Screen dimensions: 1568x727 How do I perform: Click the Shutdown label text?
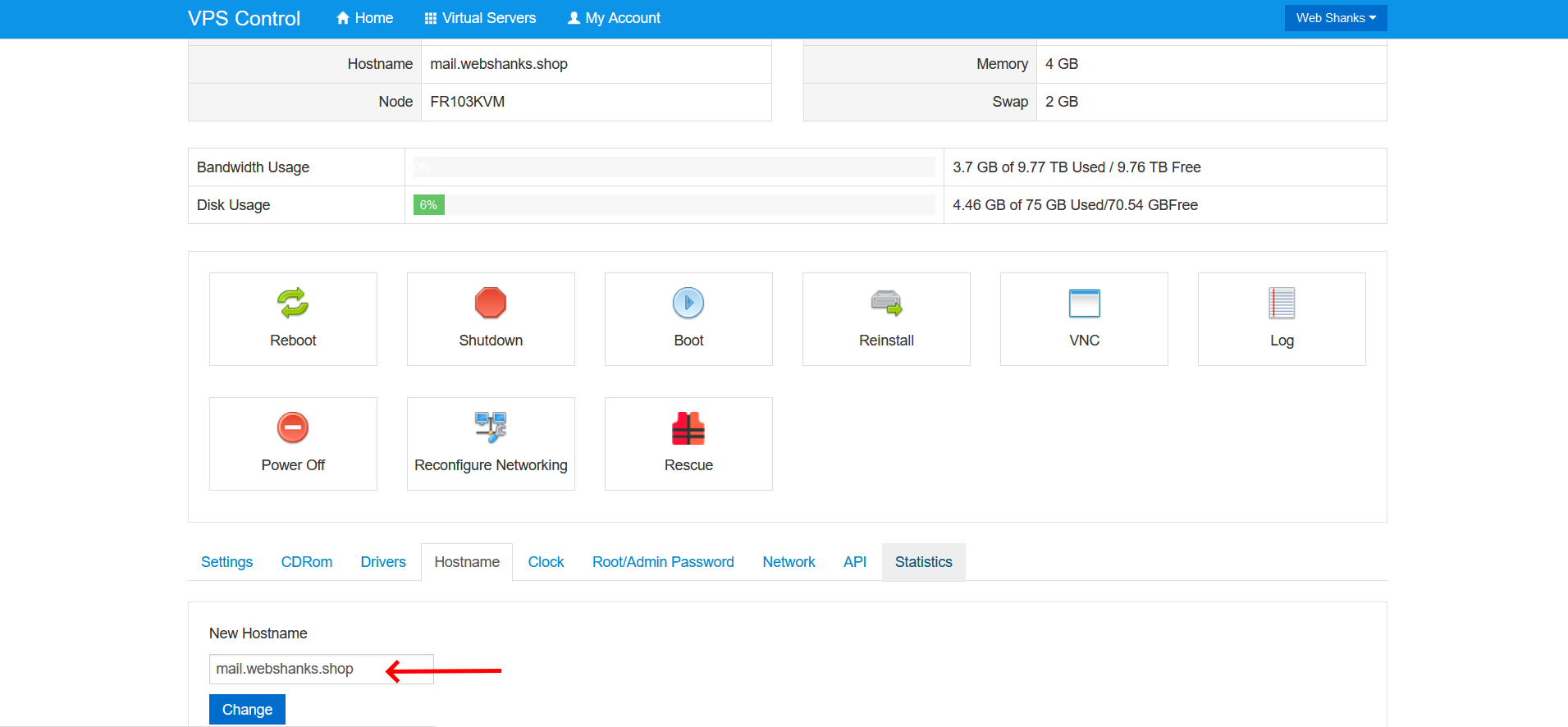491,341
